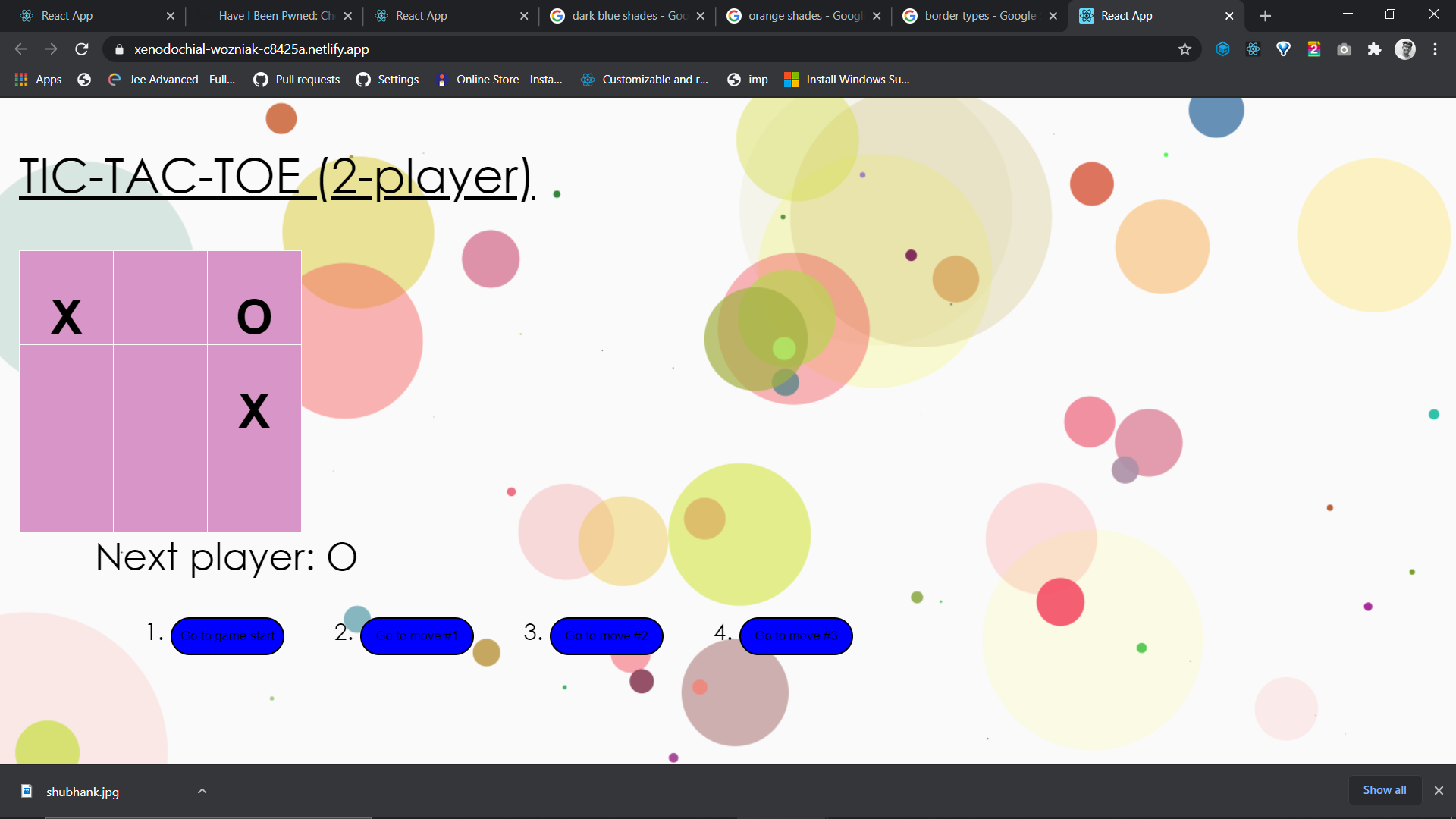1456x819 pixels.
Task: Reload the current page
Action: click(x=82, y=49)
